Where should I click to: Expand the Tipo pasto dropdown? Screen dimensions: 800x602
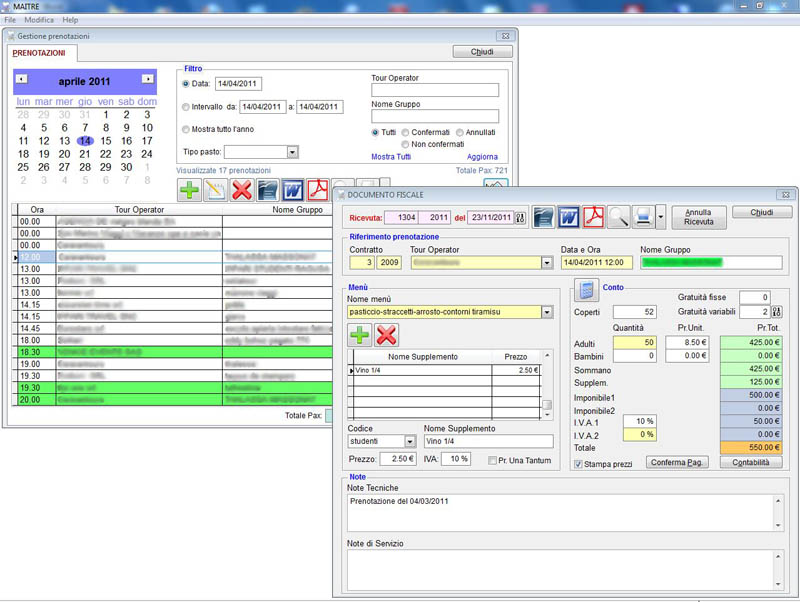click(293, 152)
